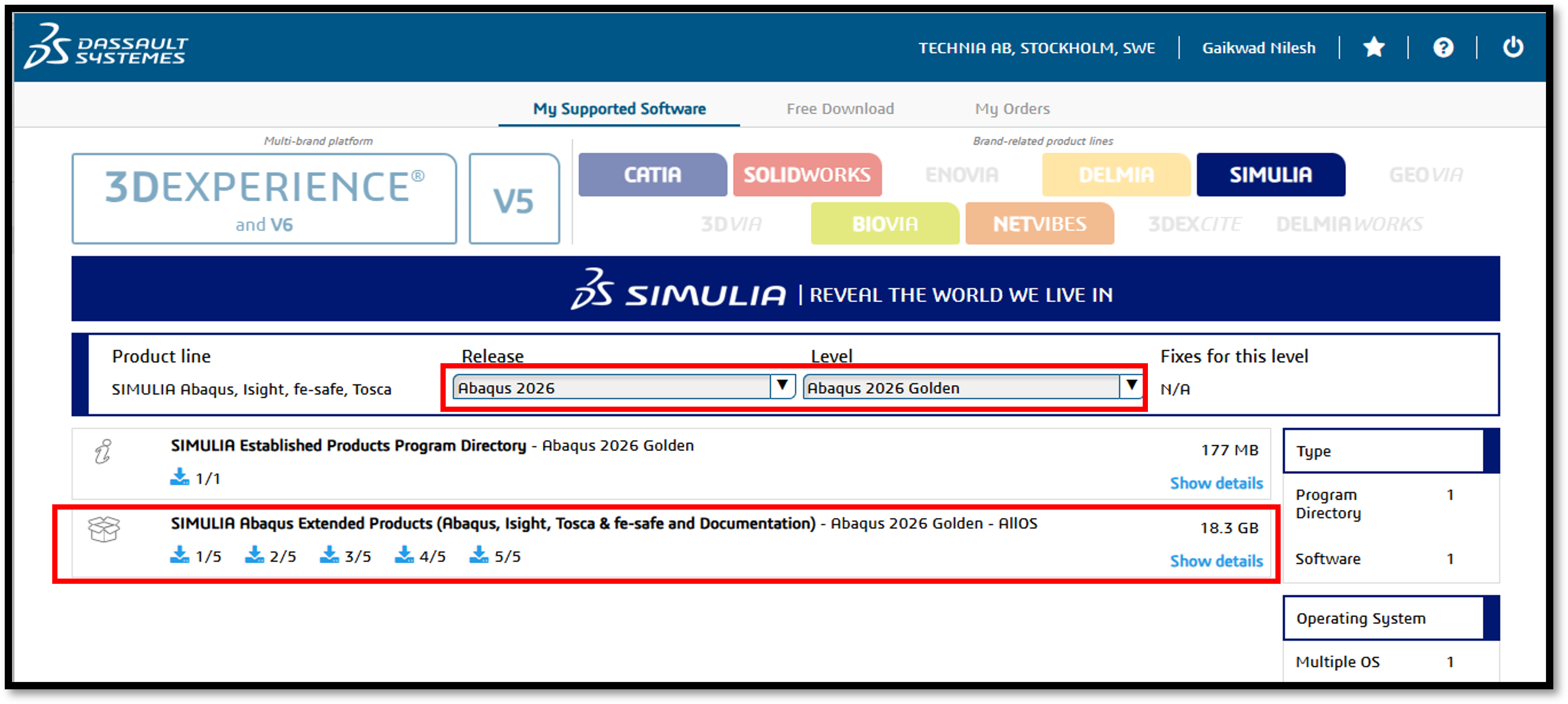Filter by Software type
Image resolution: width=1568 pixels, height=704 pixels.
1327,559
